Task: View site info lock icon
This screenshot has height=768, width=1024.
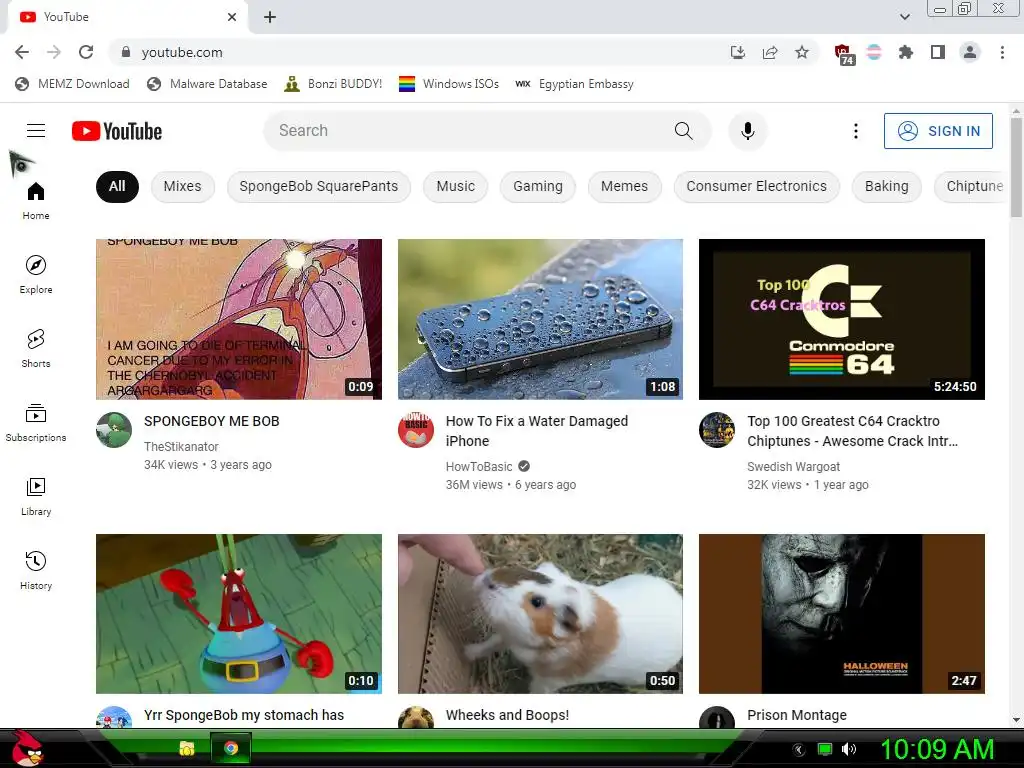Action: (x=126, y=52)
